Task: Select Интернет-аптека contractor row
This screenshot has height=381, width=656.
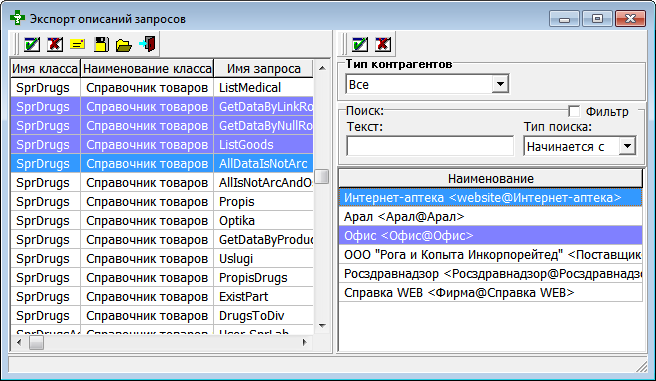Action: (x=490, y=197)
